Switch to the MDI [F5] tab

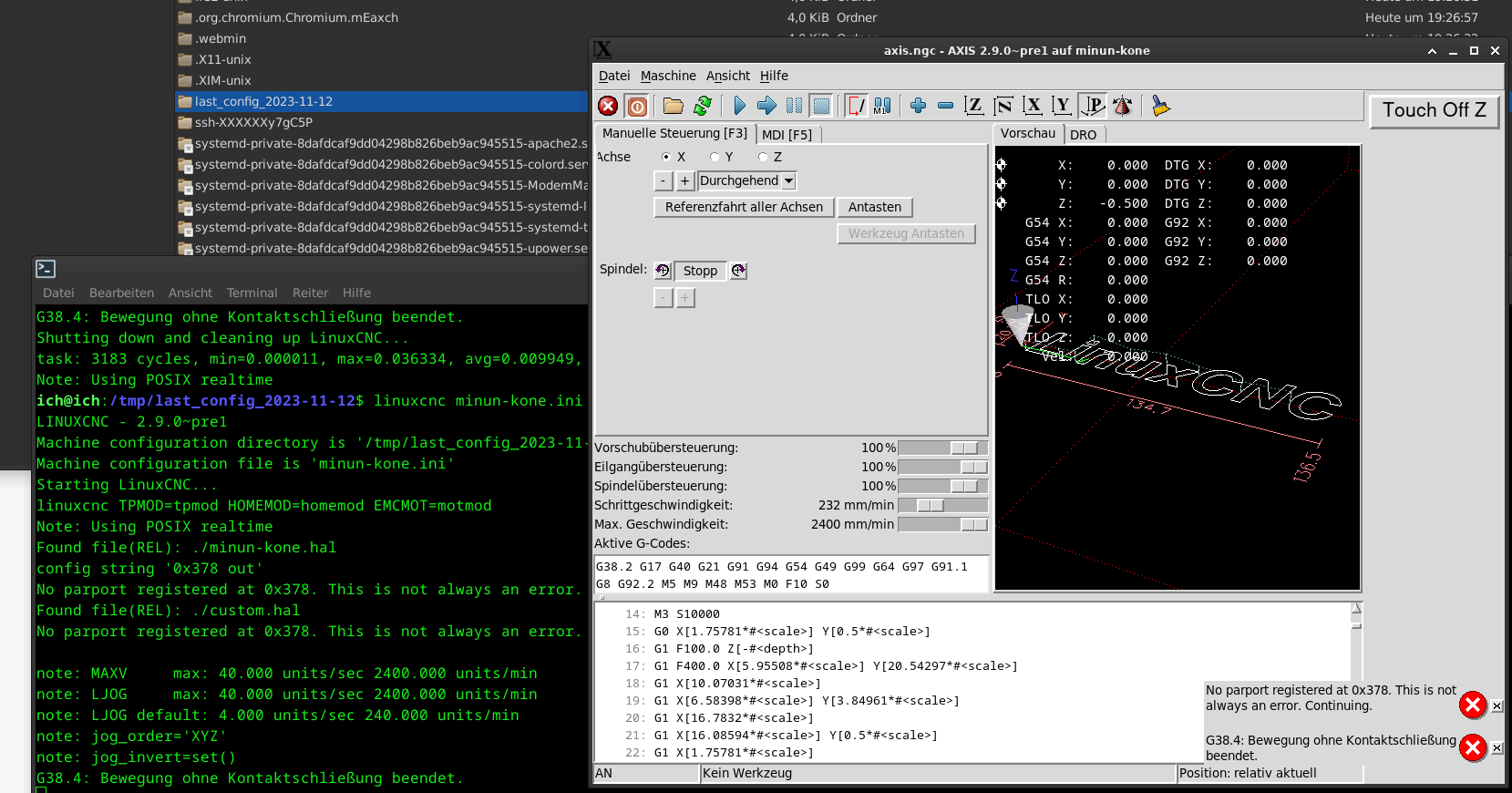[x=787, y=135]
